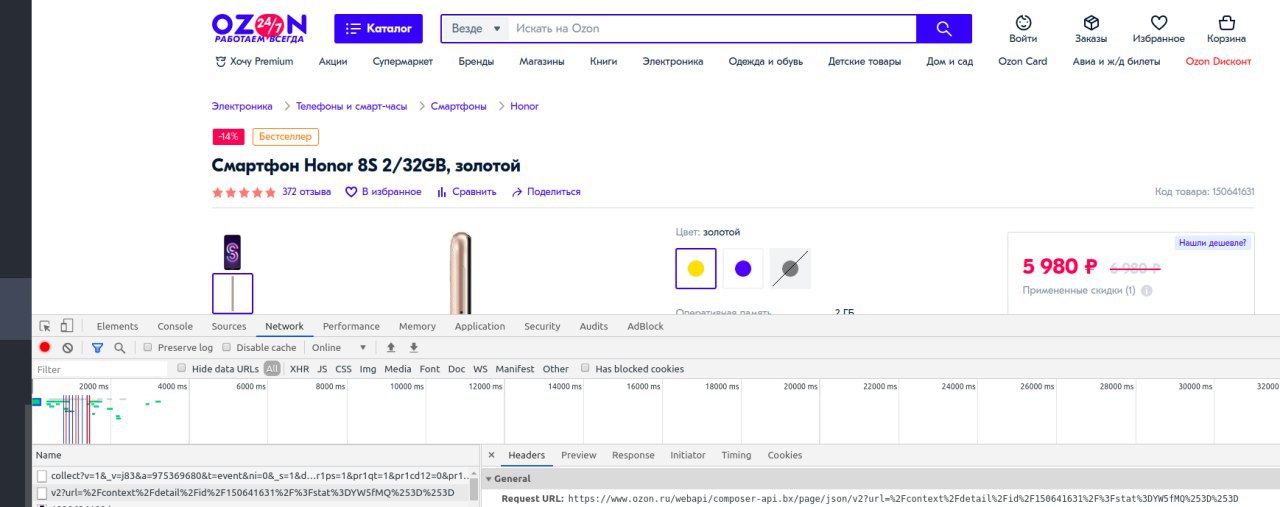Screen dimensions: 1280x507
Task: Choose the crossed-out gray color swatch
Action: coord(790,268)
